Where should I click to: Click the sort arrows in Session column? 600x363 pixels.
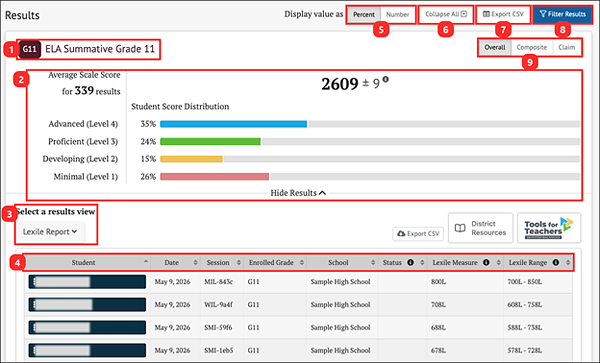click(239, 262)
